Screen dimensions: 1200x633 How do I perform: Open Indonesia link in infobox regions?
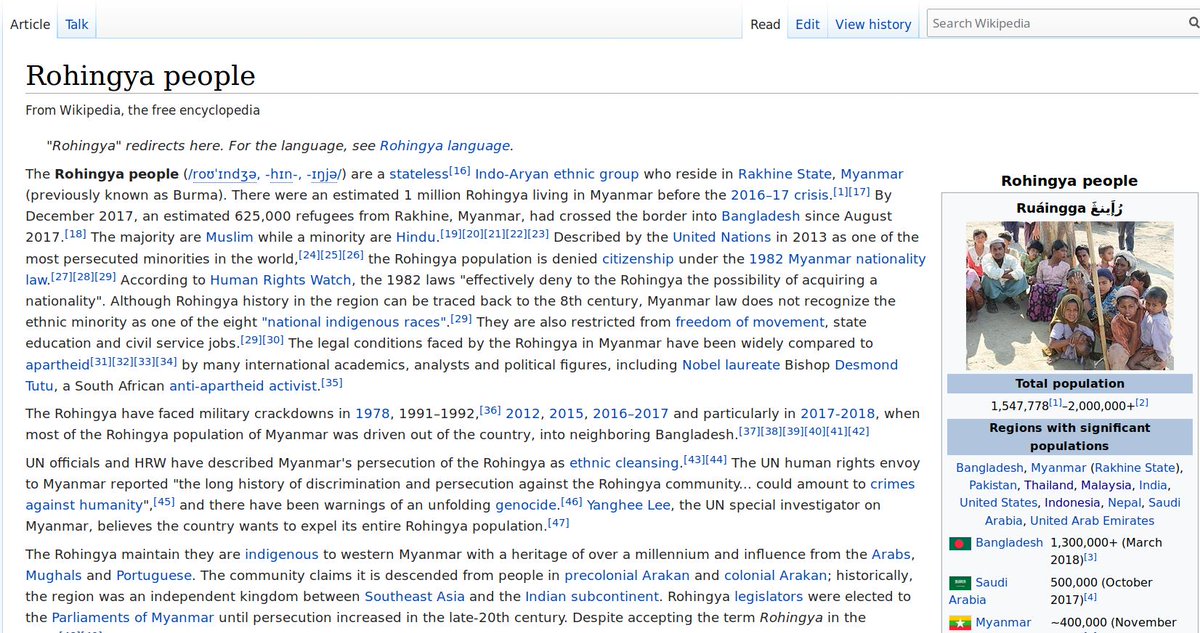(1070, 503)
